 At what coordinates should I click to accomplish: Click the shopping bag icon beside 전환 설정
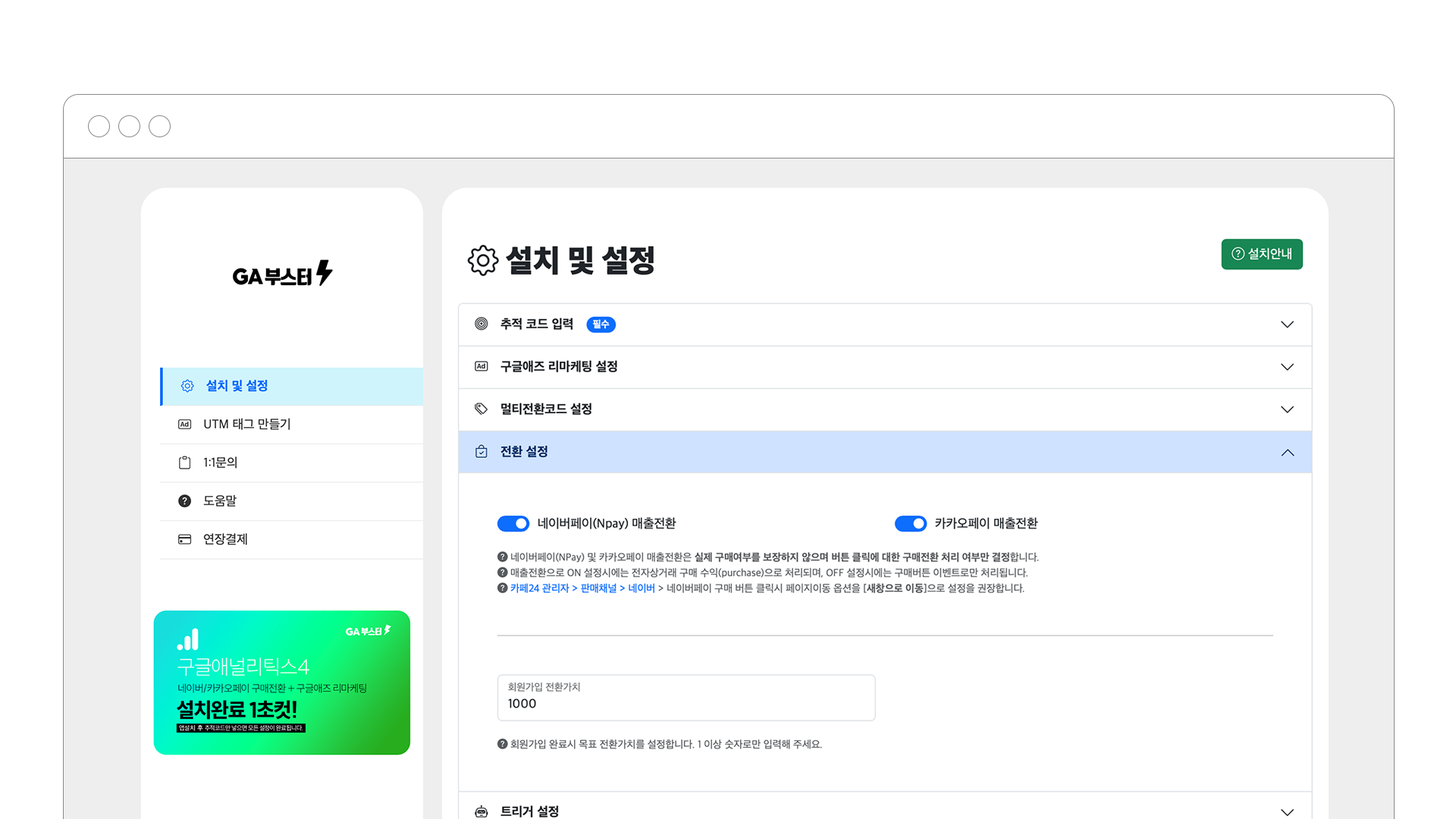pyautogui.click(x=481, y=452)
